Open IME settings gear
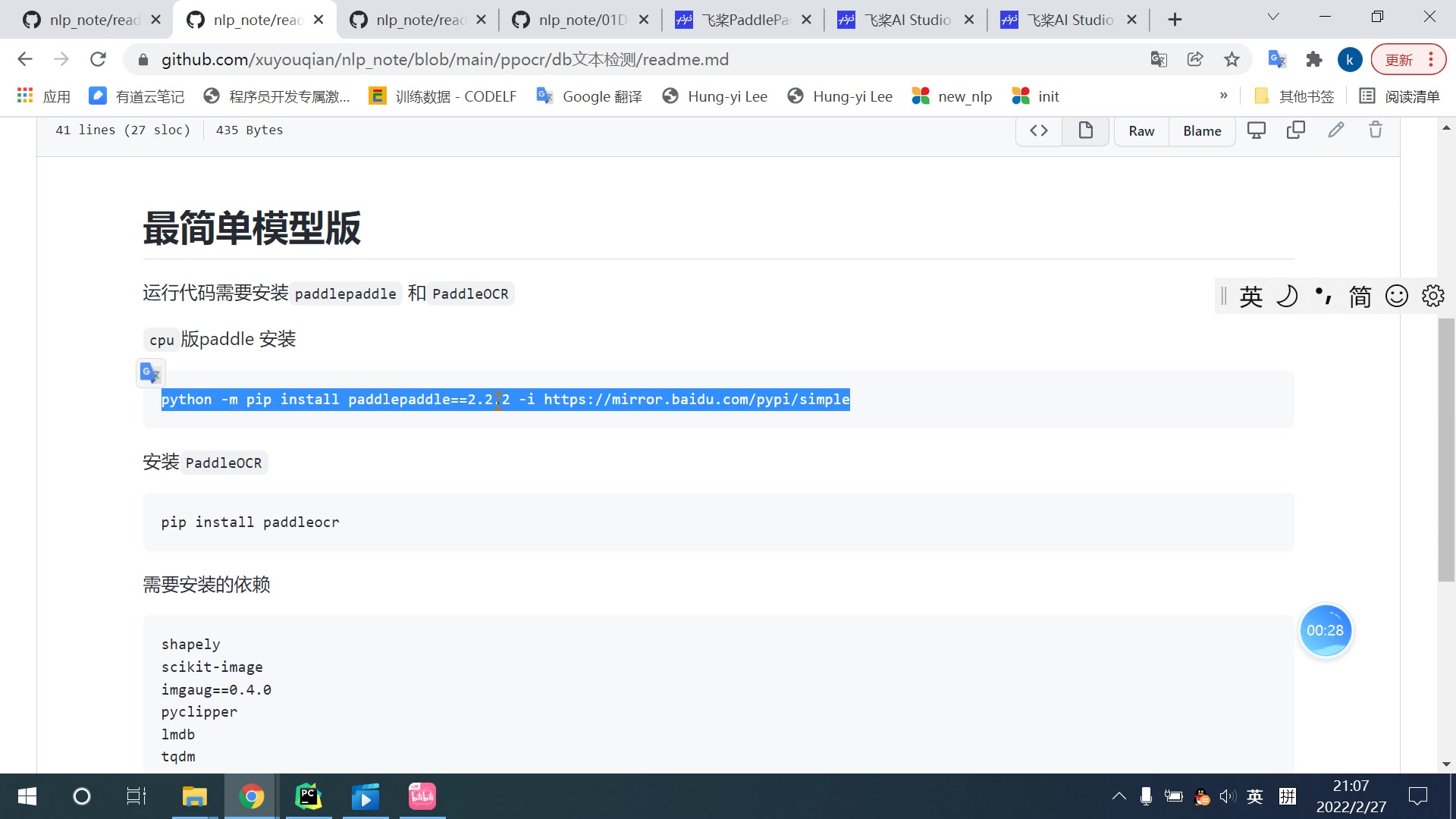 (x=1433, y=296)
